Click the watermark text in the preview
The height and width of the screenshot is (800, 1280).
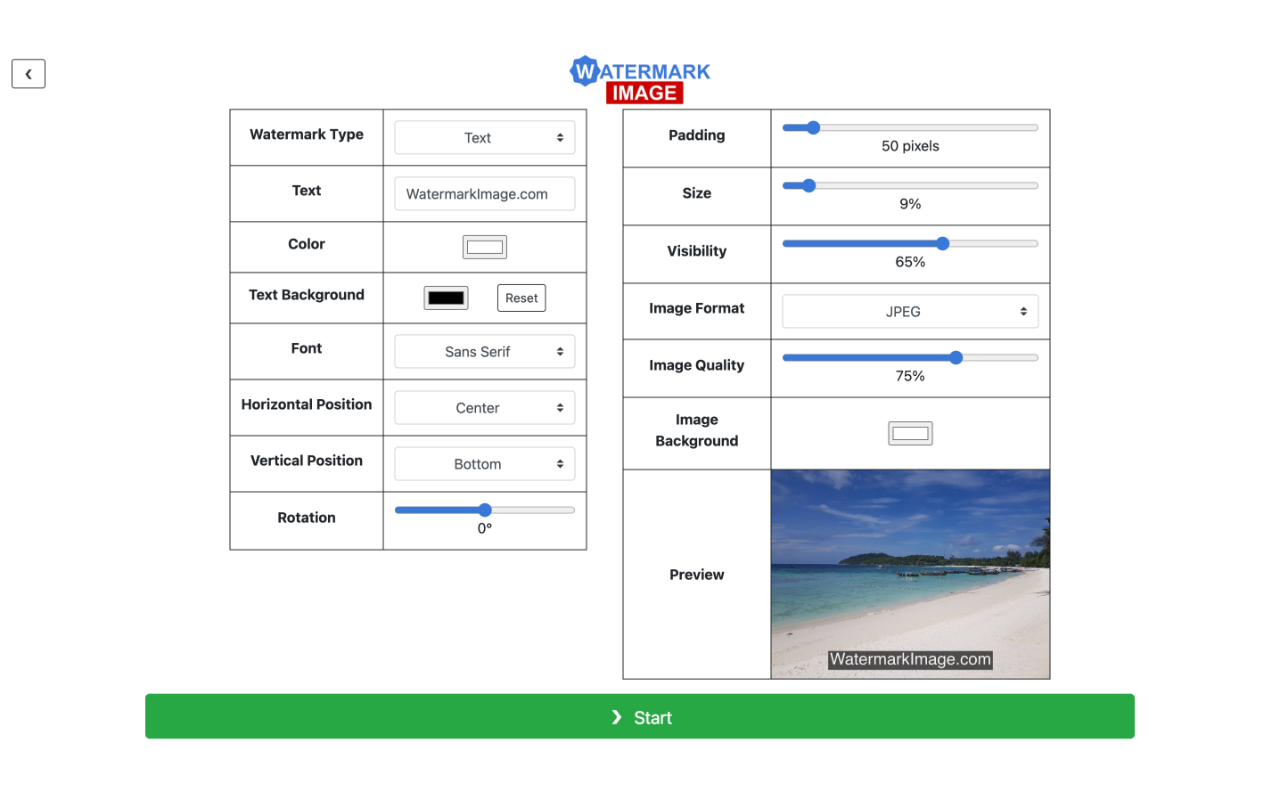tap(910, 660)
